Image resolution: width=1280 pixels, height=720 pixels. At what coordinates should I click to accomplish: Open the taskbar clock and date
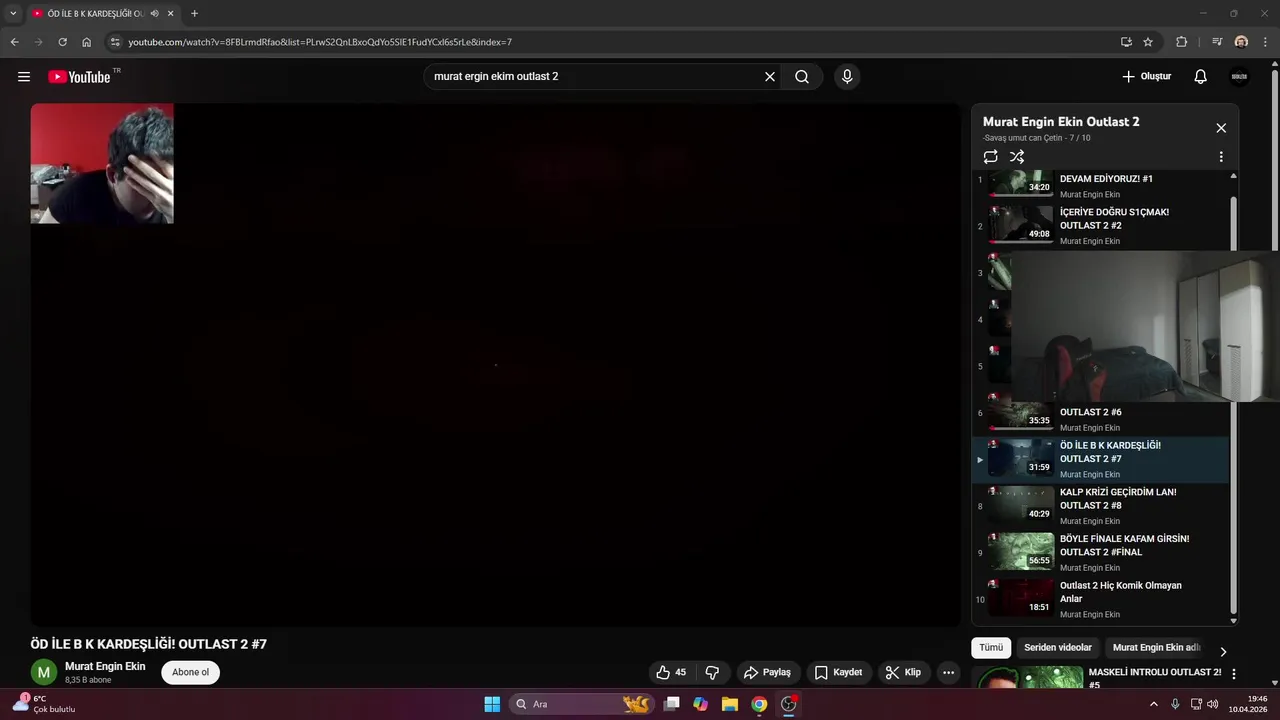click(1248, 704)
